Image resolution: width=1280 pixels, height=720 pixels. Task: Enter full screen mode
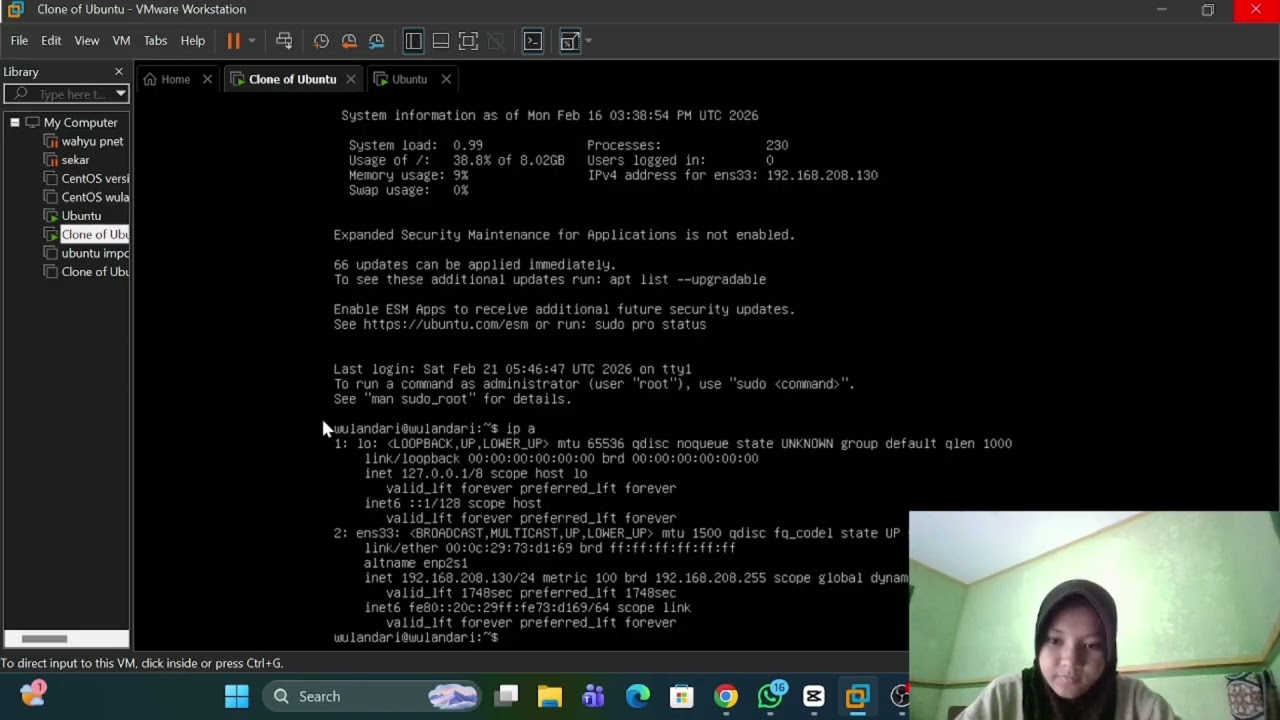tap(468, 41)
